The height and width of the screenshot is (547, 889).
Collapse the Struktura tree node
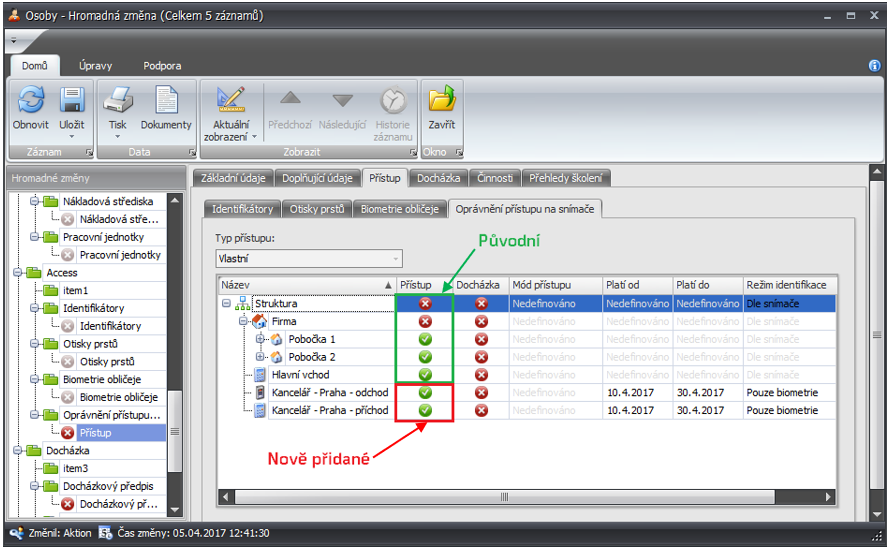pyautogui.click(x=226, y=304)
